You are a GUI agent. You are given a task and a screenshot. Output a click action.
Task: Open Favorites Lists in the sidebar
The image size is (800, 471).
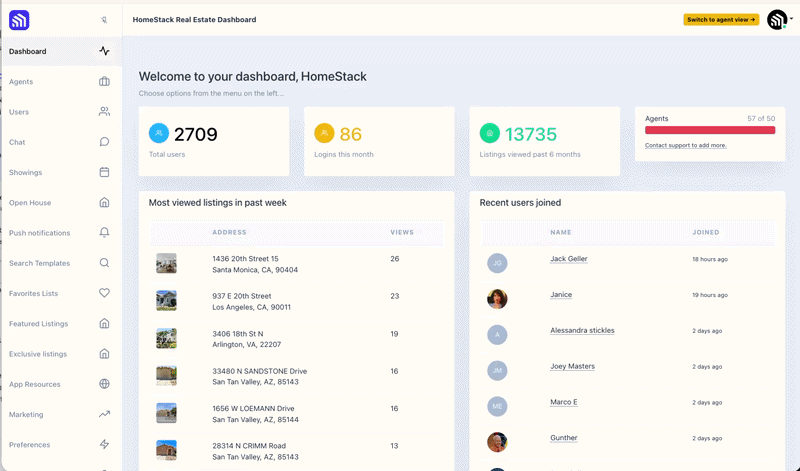coord(62,293)
